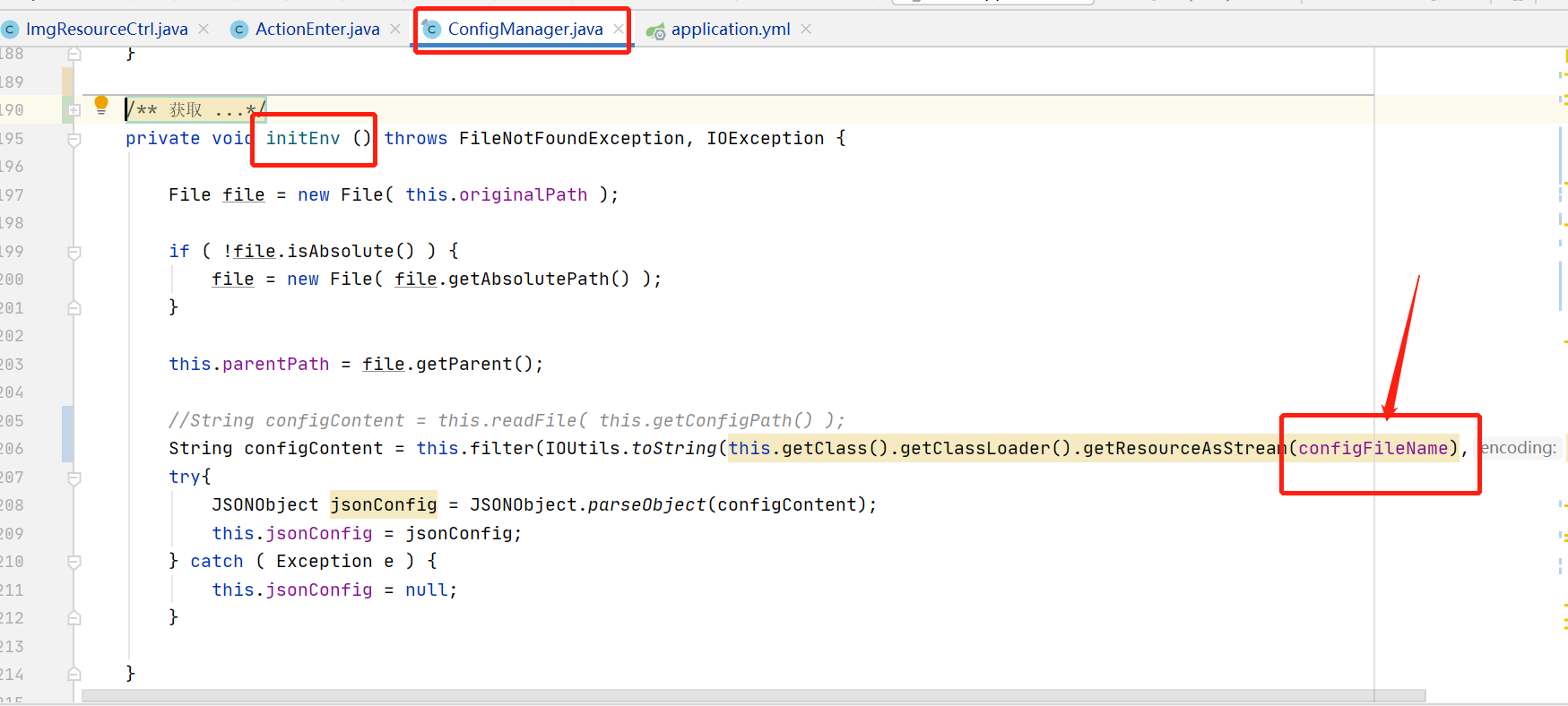Click the getParent() call
The image size is (1568, 706).
click(x=474, y=365)
